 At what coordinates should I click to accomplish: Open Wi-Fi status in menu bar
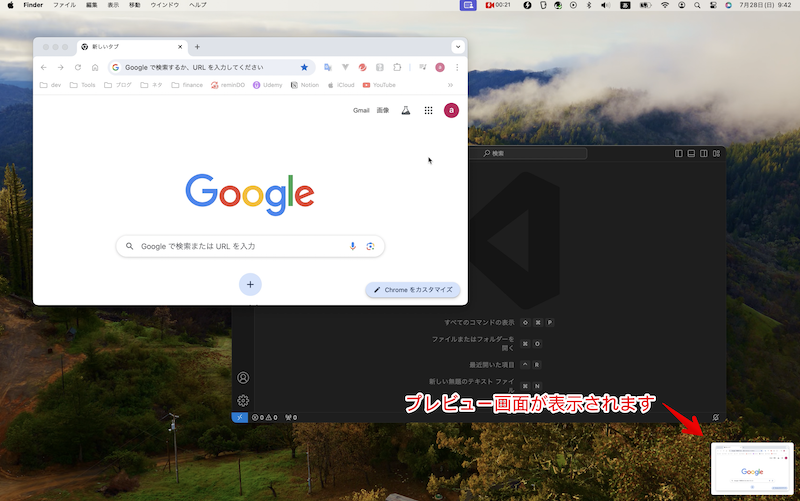pos(665,5)
